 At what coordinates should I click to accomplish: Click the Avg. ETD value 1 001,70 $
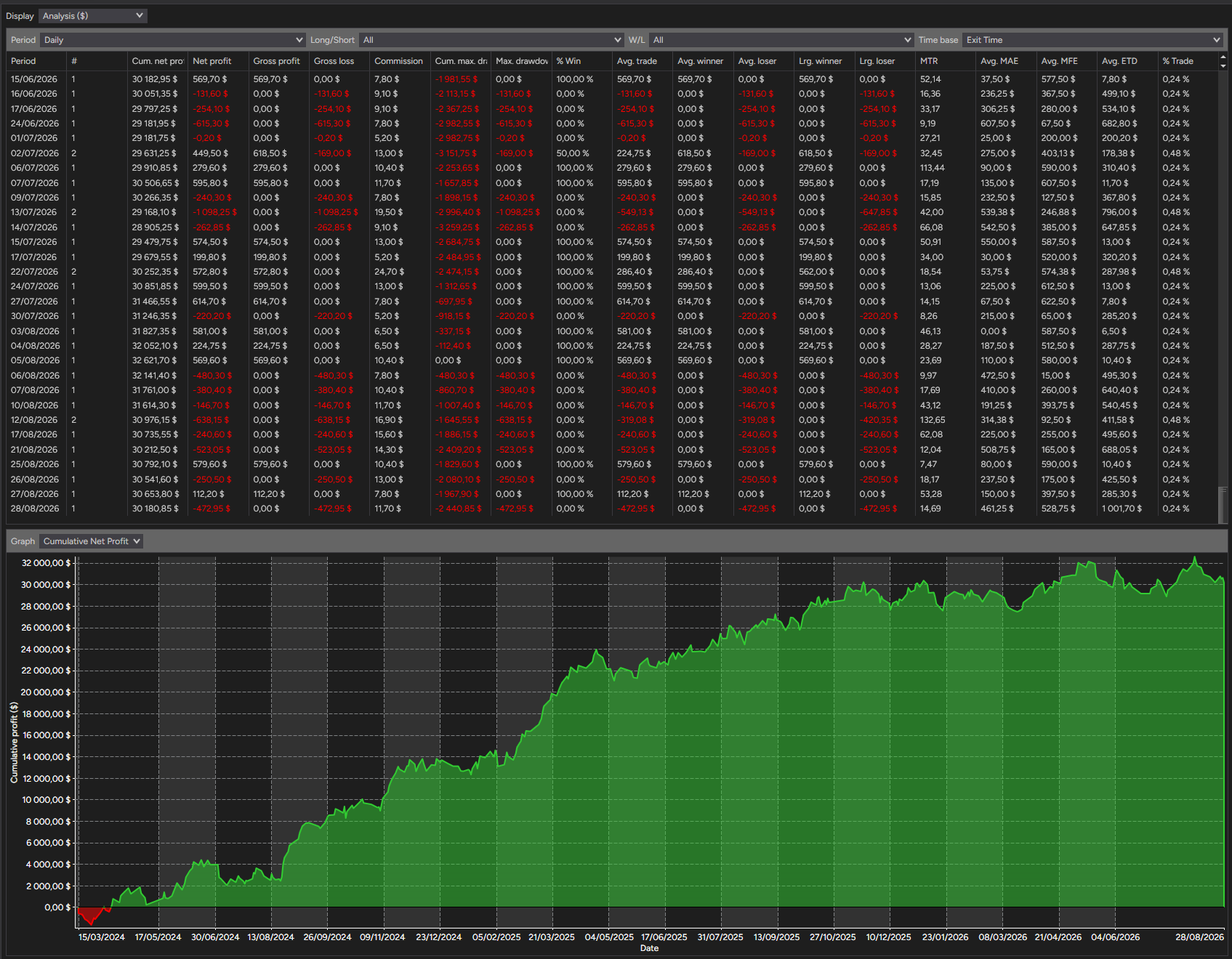click(1122, 509)
